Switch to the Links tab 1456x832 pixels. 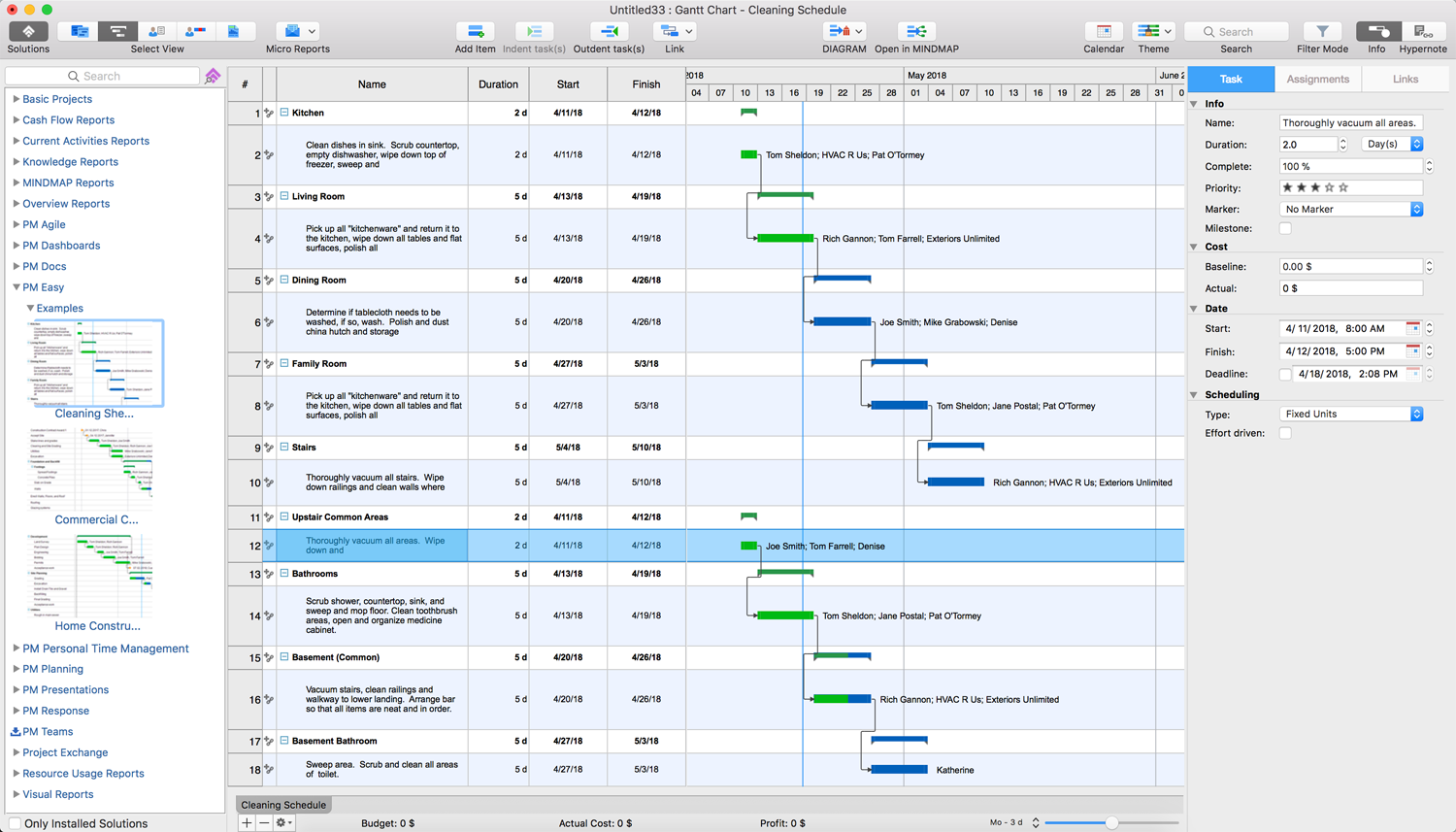(1405, 80)
